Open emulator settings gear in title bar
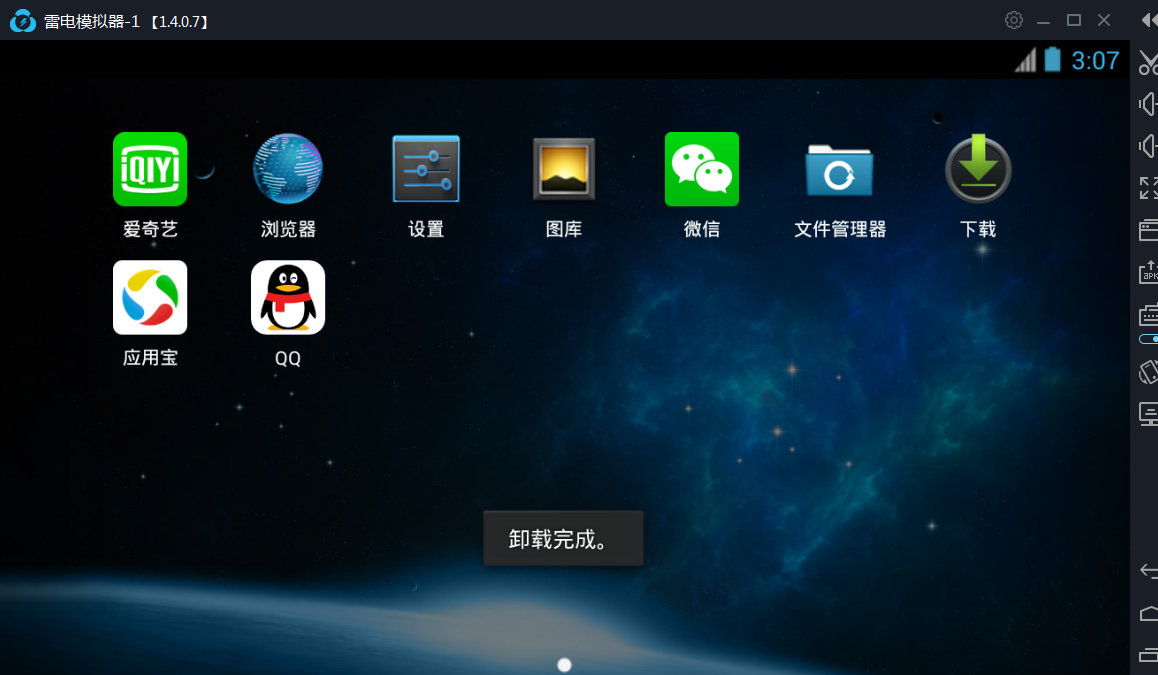Viewport: 1158px width, 675px height. (1014, 20)
